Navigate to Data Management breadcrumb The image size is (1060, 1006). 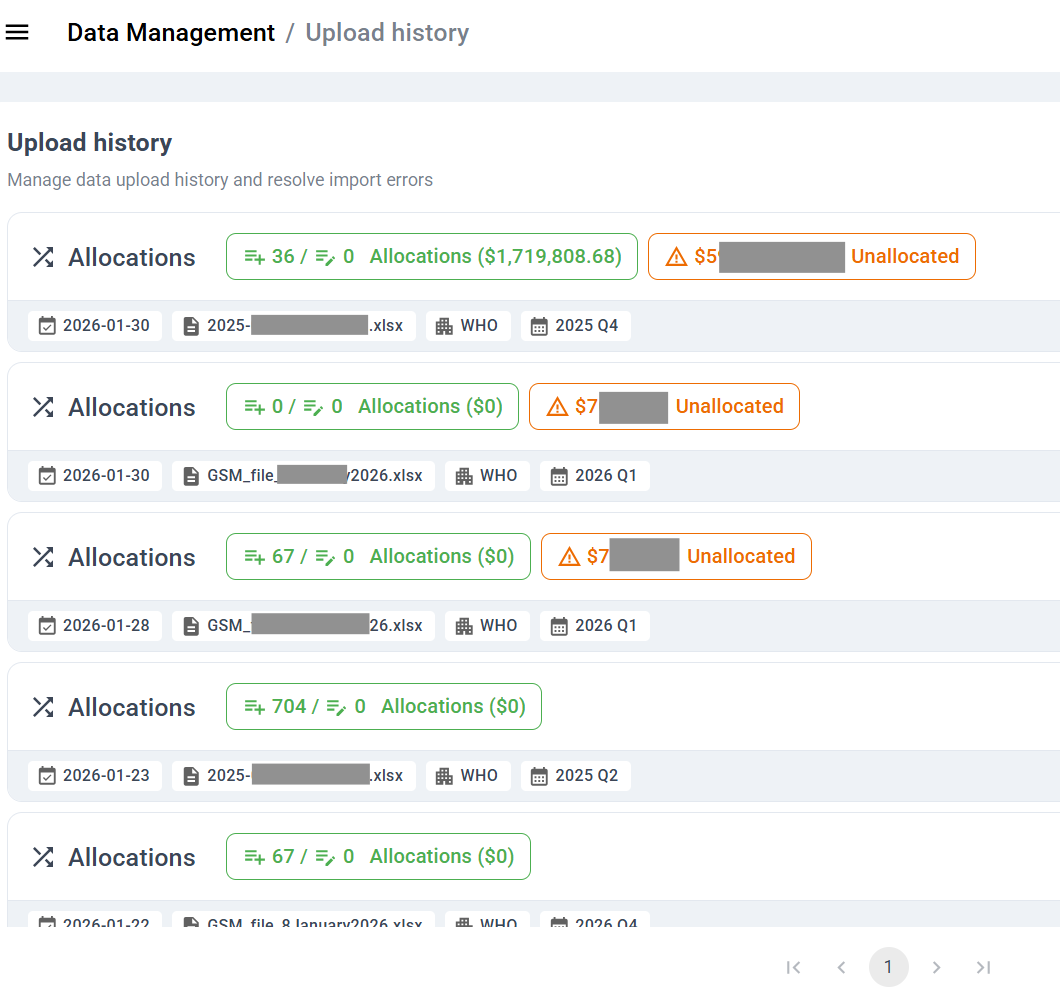coord(171,33)
